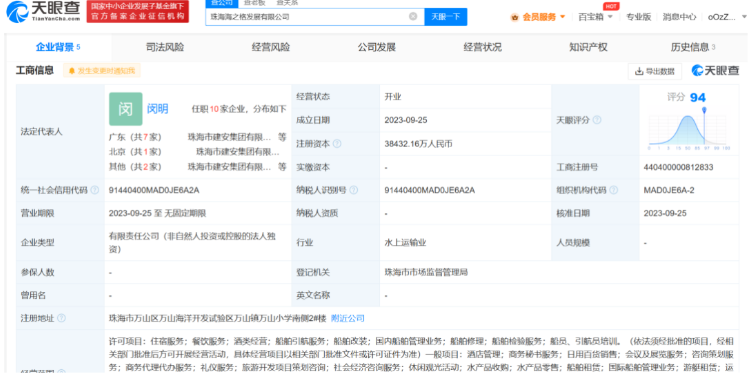The width and height of the screenshot is (753, 383).
Task: Click the 天眼一下 search button
Action: [446, 17]
